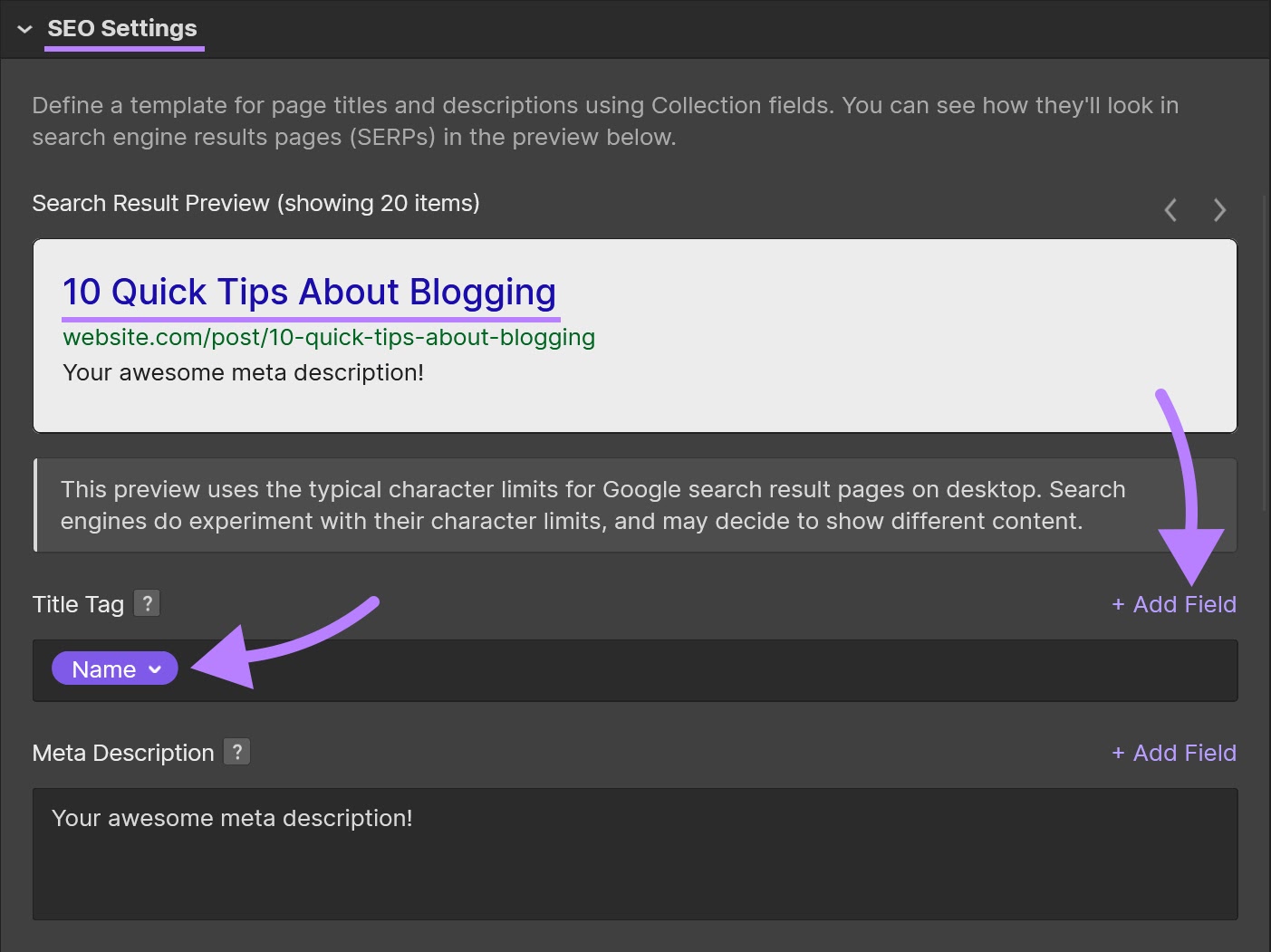The height and width of the screenshot is (952, 1271).
Task: Click the collapse chevron beside SEO Settings
Action: coord(24,28)
